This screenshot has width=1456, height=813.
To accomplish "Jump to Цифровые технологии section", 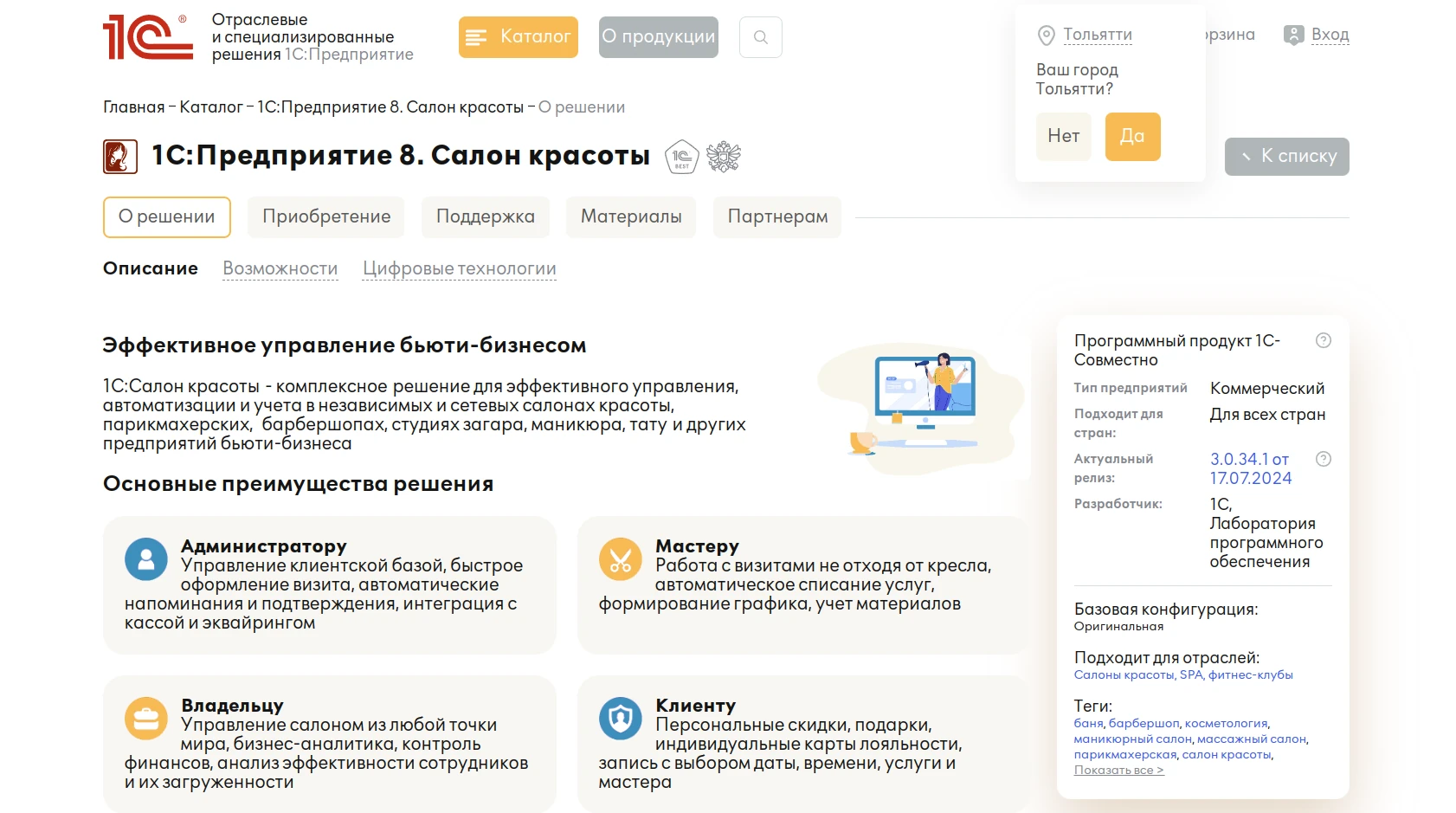I will click(x=460, y=268).
